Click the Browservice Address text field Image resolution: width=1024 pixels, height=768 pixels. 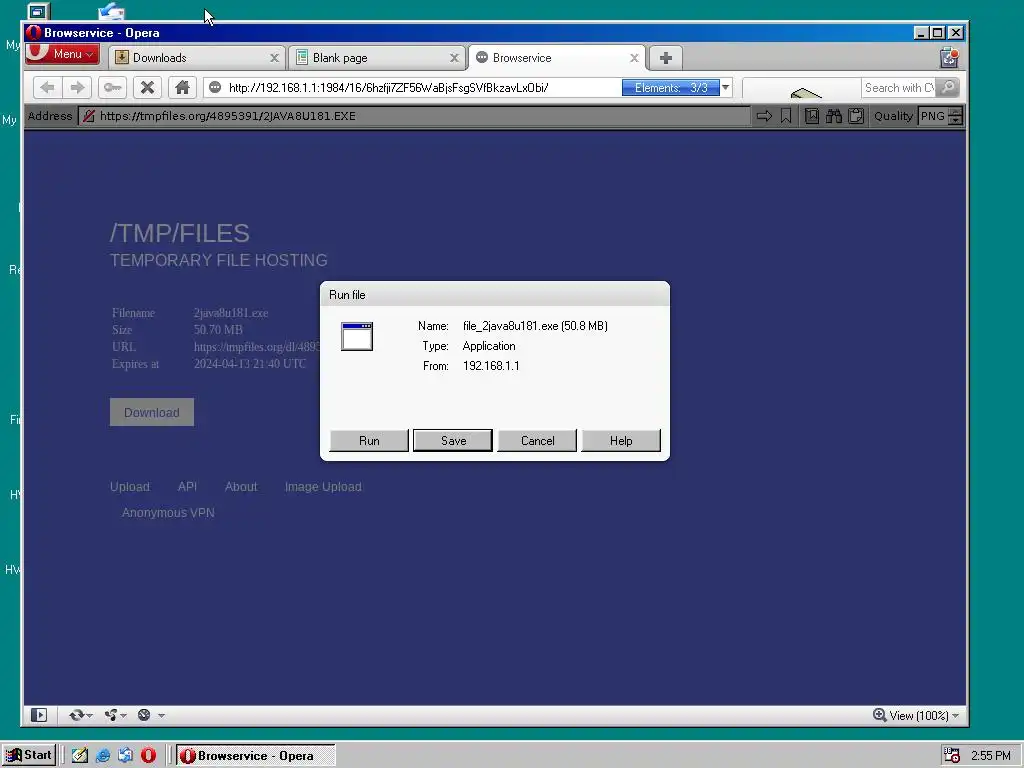414,116
